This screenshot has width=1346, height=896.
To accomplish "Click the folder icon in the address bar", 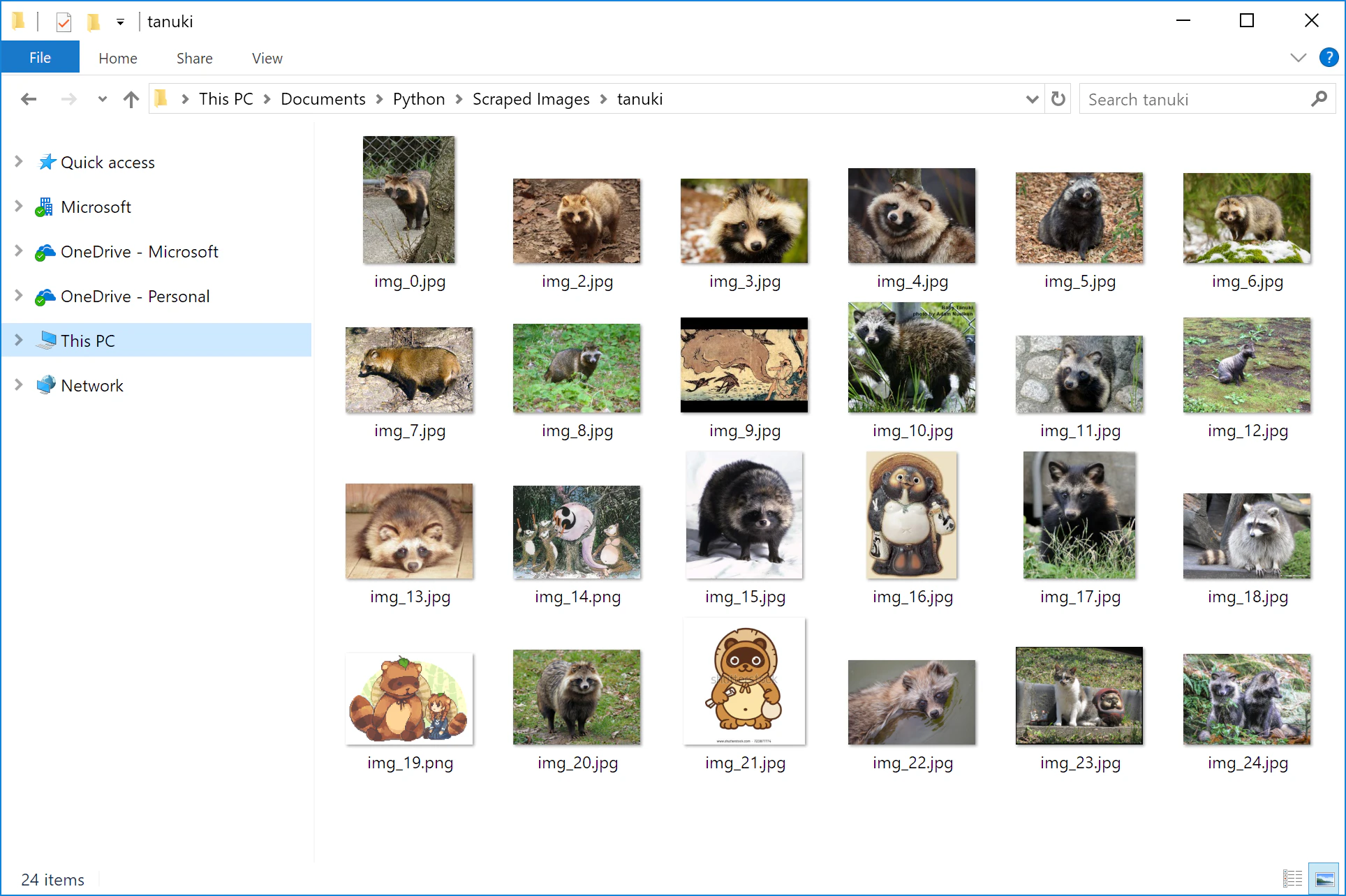I will click(x=161, y=98).
